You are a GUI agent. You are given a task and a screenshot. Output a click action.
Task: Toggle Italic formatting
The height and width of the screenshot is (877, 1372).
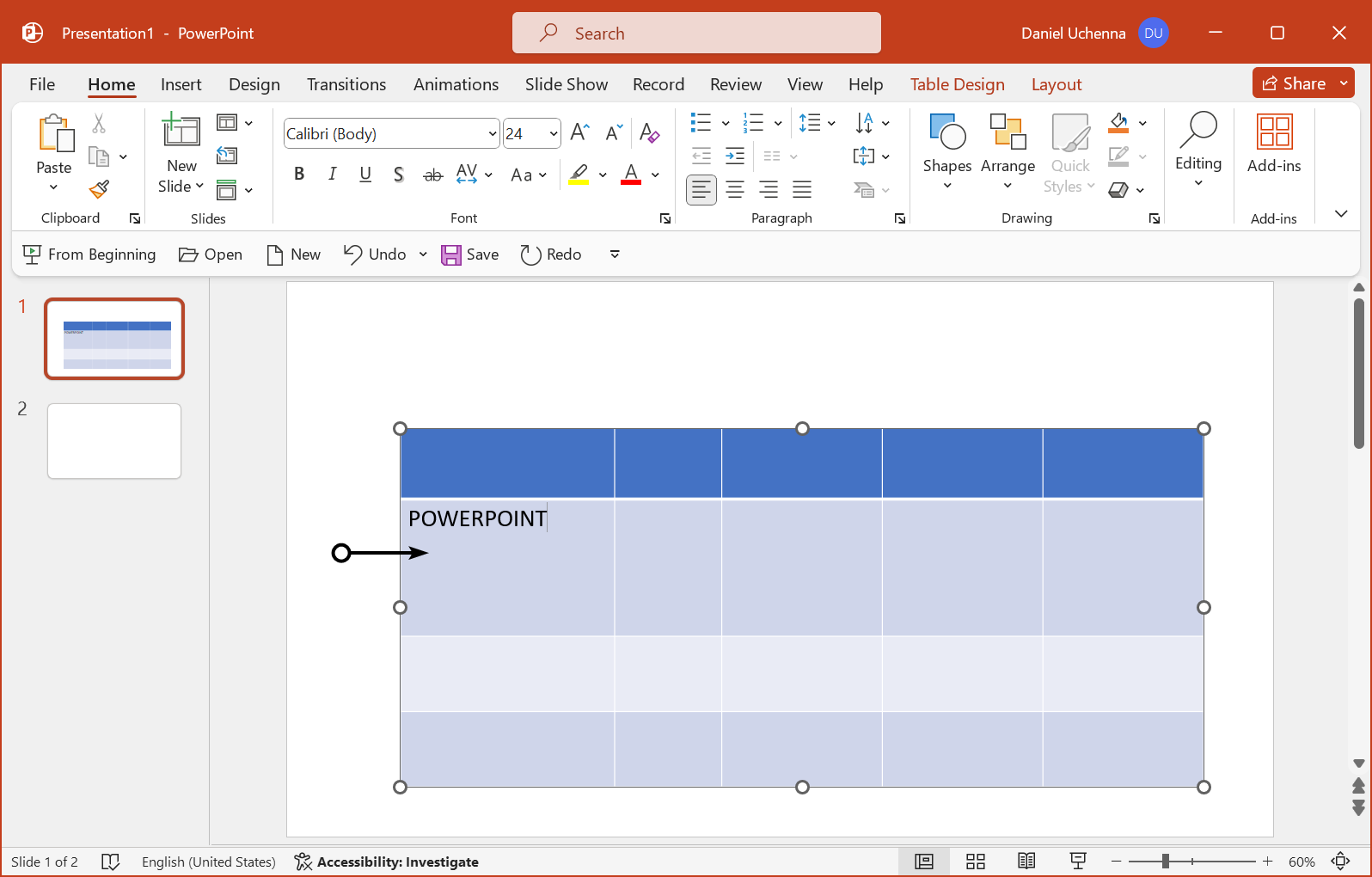332,175
